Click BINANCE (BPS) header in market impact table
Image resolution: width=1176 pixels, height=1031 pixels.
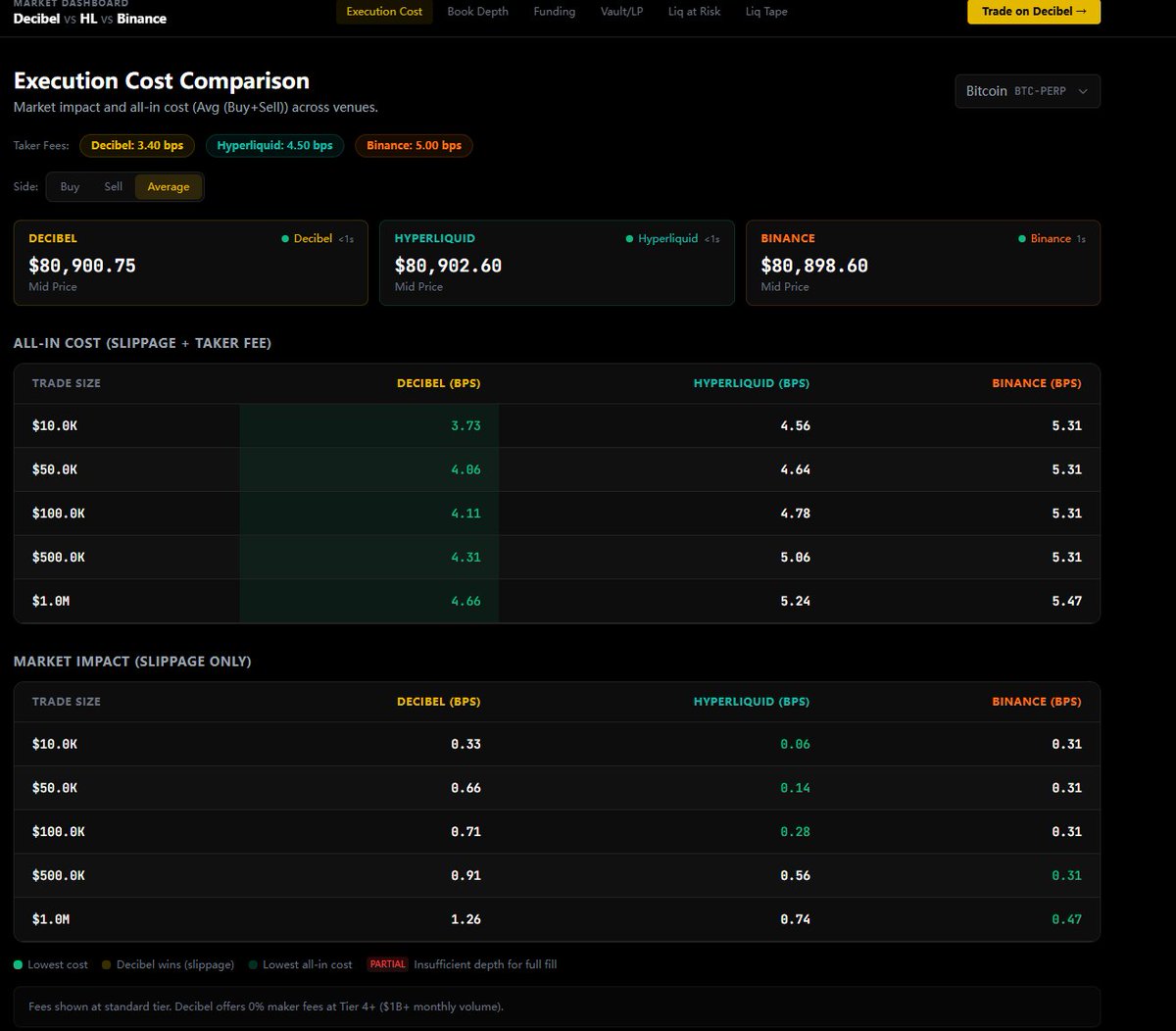pos(1037,702)
